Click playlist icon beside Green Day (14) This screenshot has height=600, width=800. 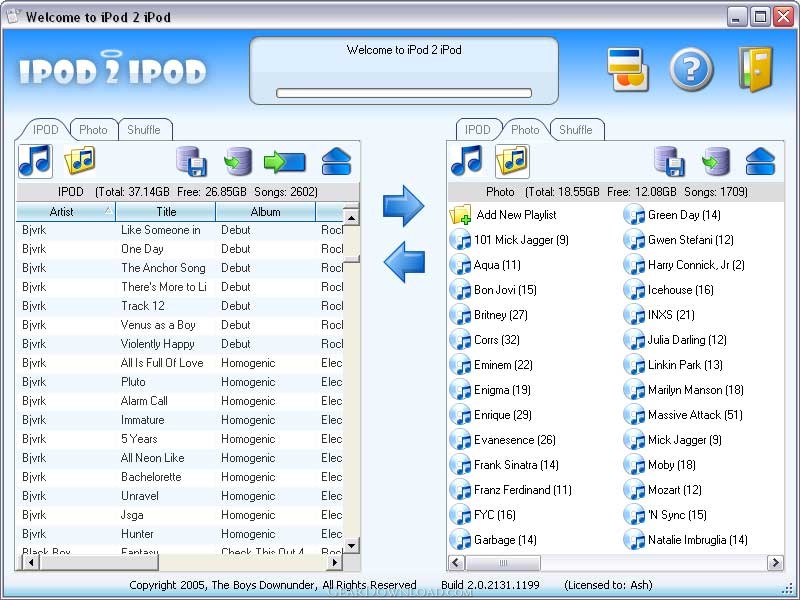634,215
